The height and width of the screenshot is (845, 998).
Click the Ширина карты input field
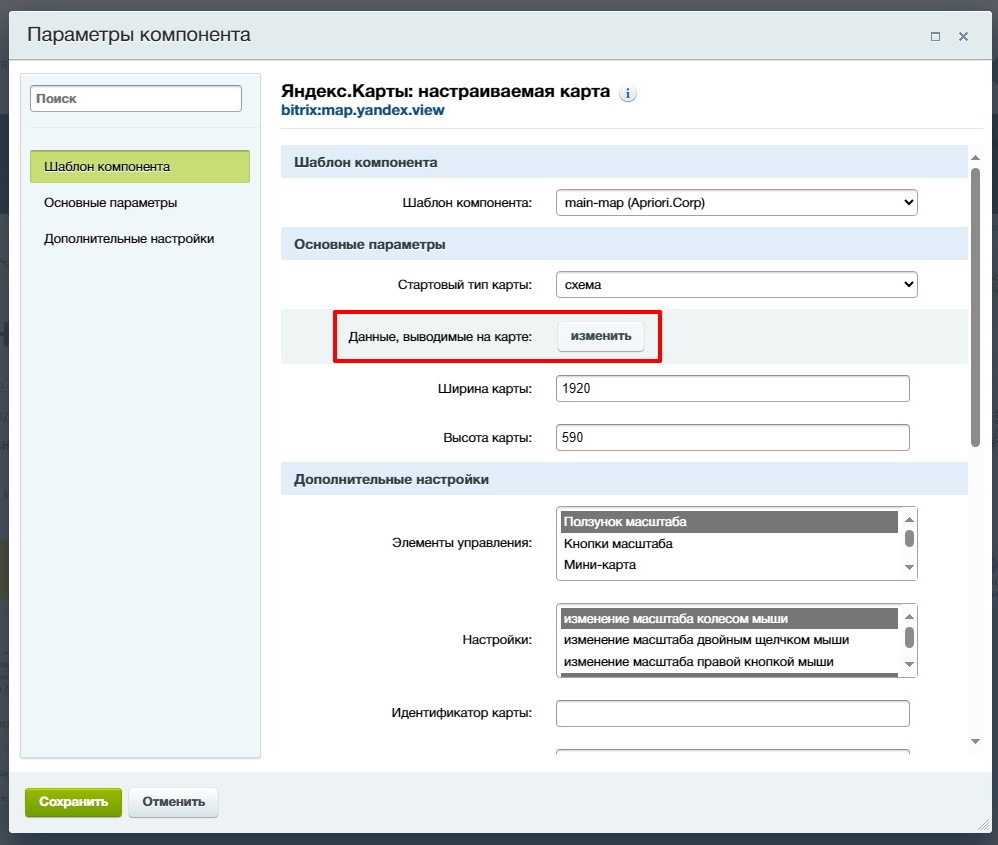pyautogui.click(x=733, y=388)
